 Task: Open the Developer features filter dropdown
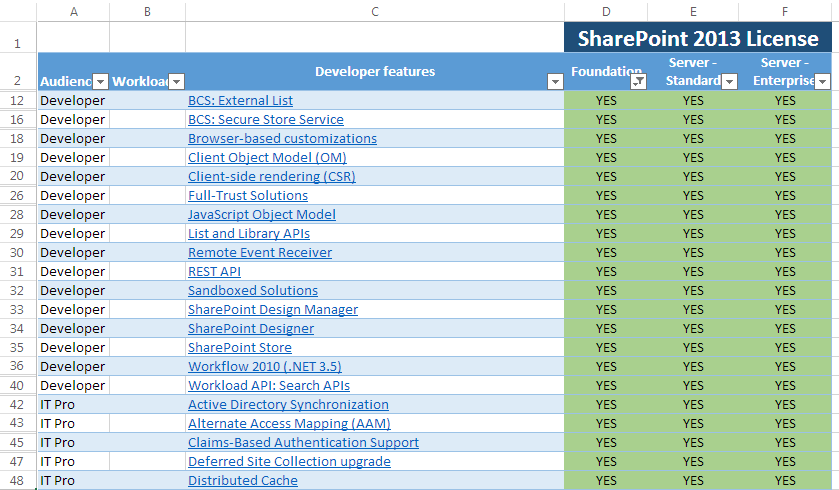tap(555, 81)
